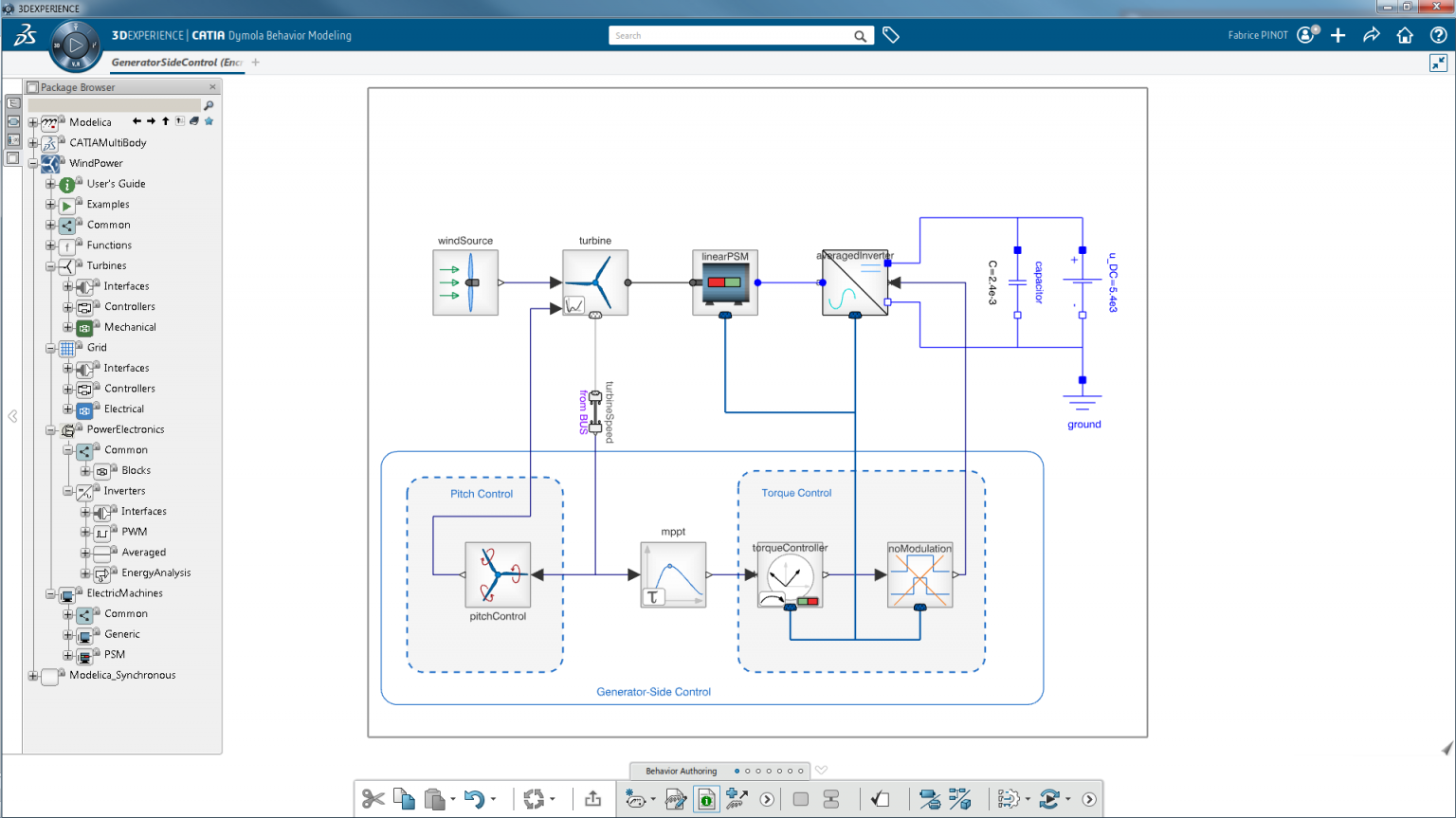Collapse the WindPower tree node
The width and height of the screenshot is (1456, 818).
pyautogui.click(x=33, y=163)
